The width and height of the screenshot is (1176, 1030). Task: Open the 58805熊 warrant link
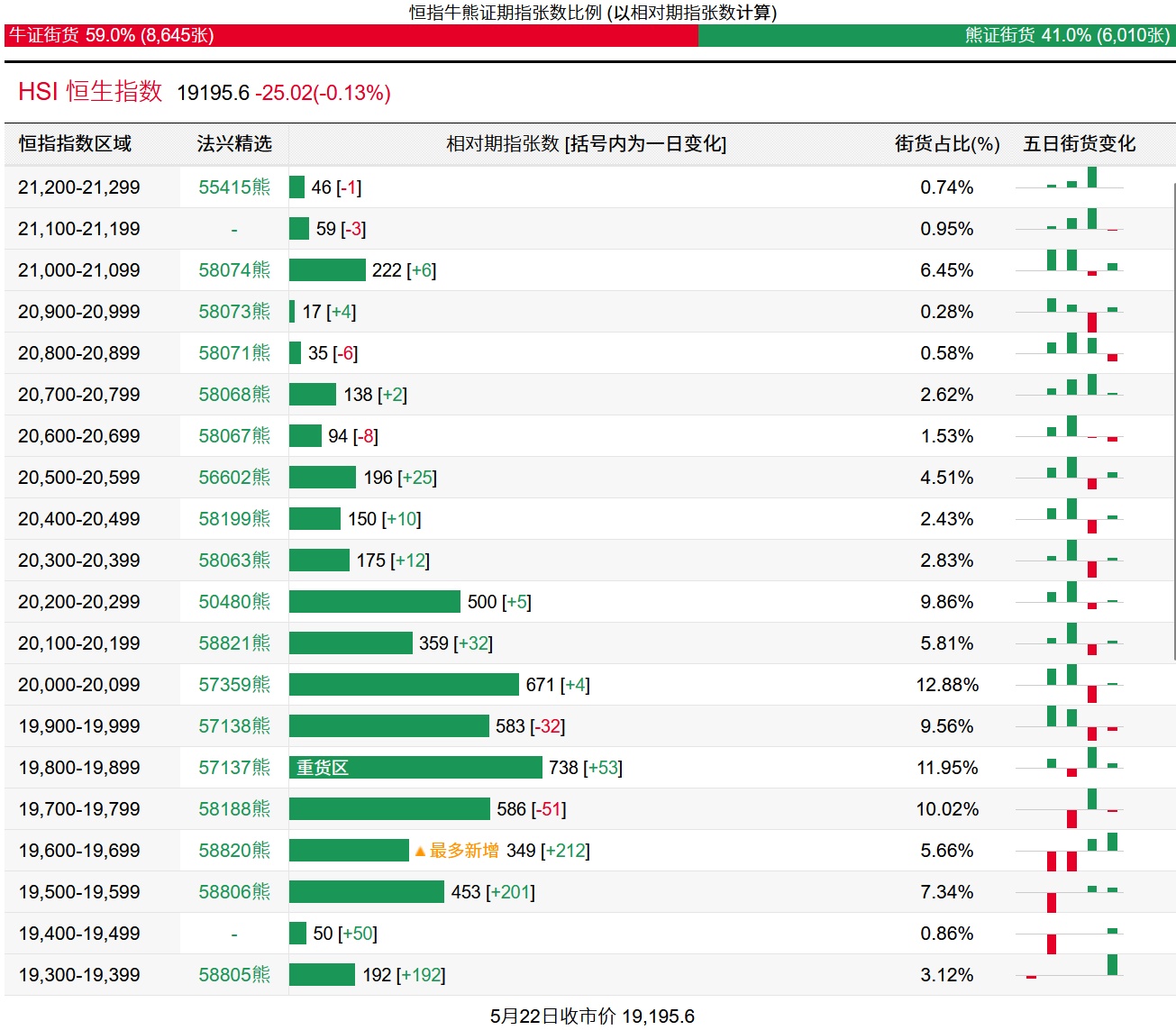(x=234, y=975)
